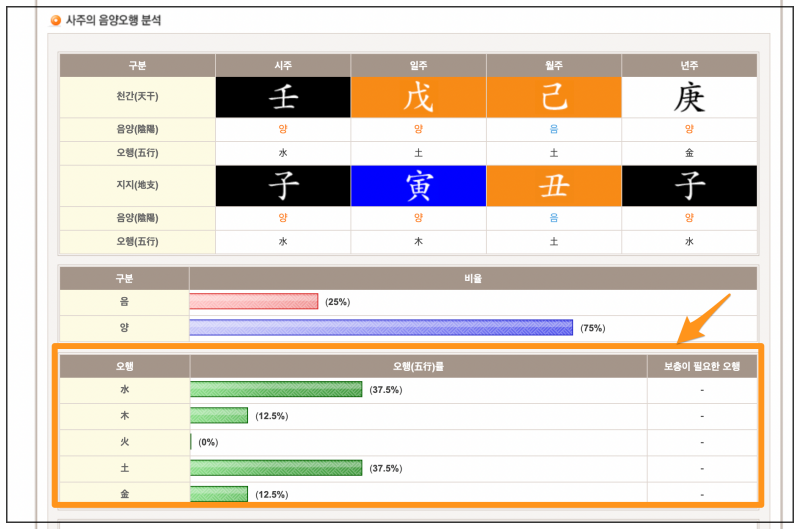800x529 pixels.
Task: Click the red 음 ratio bar
Action: click(254, 301)
